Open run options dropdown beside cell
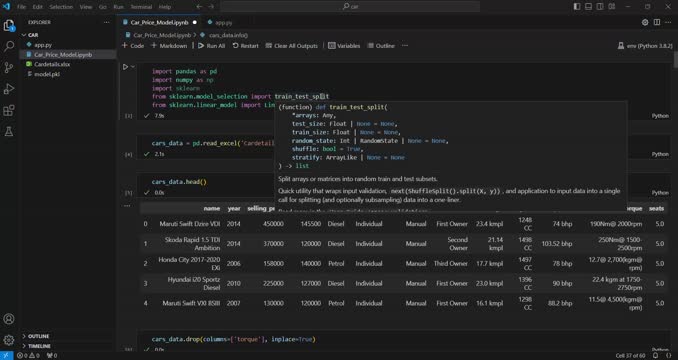This screenshot has height=360, width=678. 133,67
